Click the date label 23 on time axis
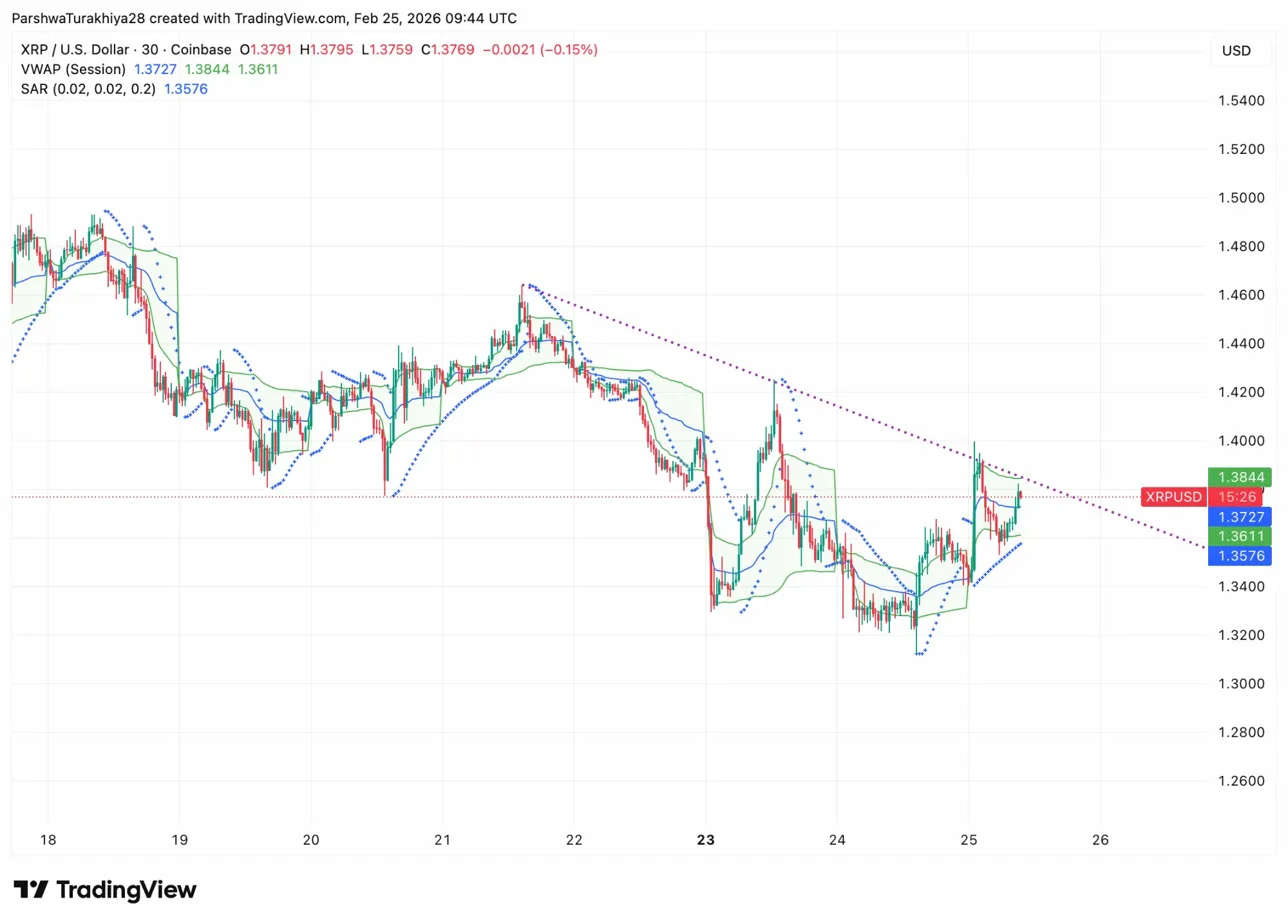This screenshot has height=924, width=1288. (706, 839)
